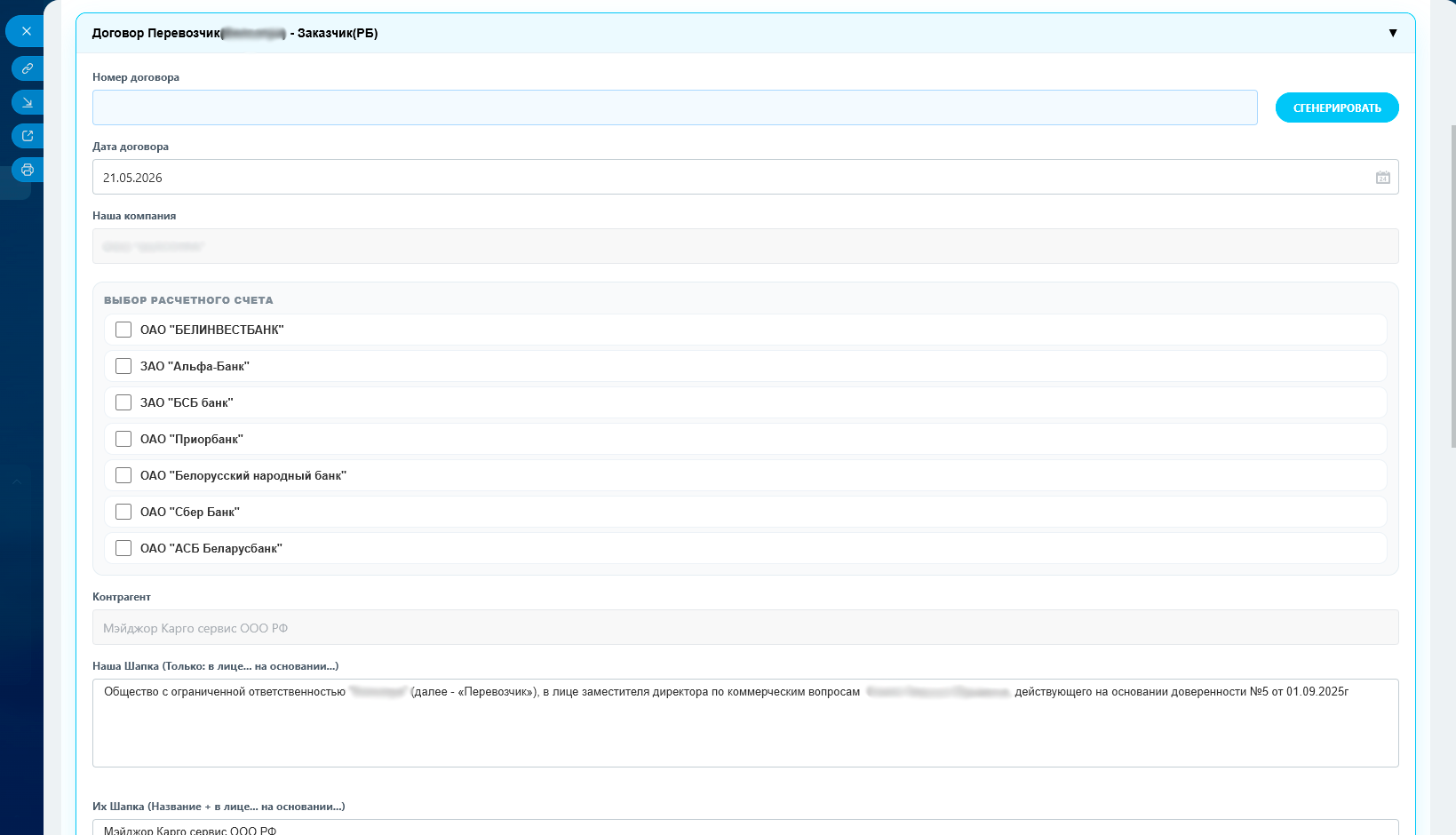Open in new window via external-link icon

coord(28,136)
